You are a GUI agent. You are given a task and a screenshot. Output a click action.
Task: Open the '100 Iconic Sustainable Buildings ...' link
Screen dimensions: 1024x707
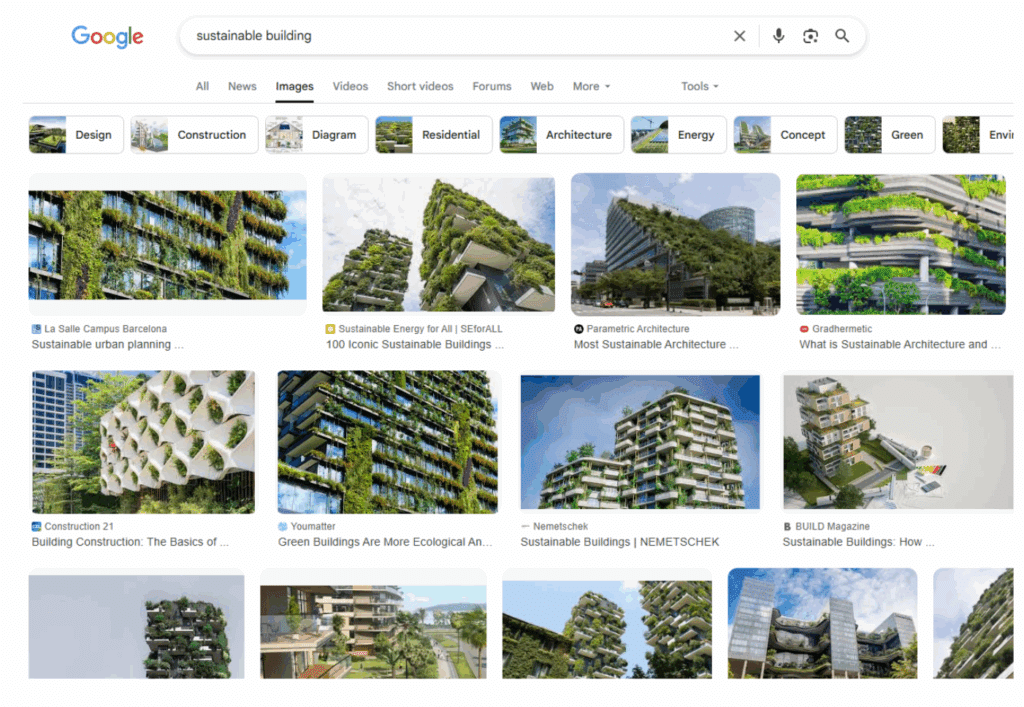(x=415, y=345)
